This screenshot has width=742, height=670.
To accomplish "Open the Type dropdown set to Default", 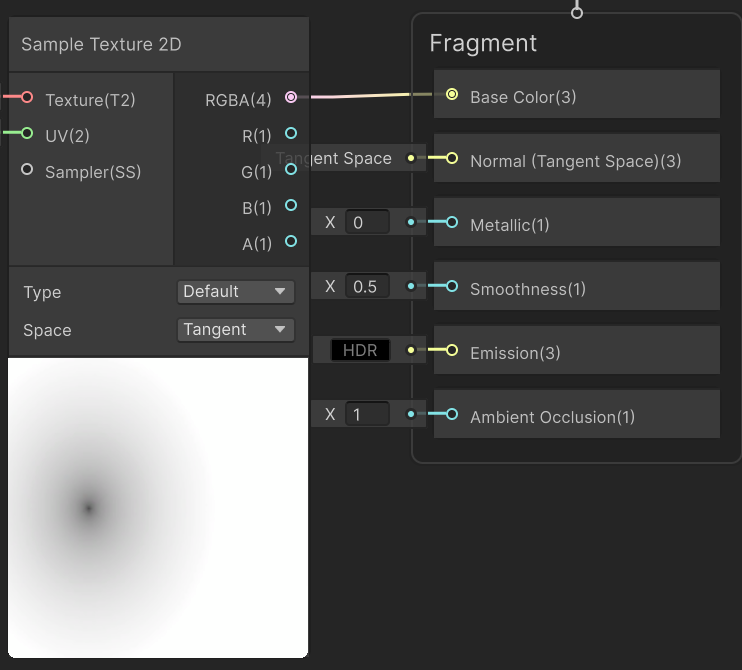I will point(236,291).
